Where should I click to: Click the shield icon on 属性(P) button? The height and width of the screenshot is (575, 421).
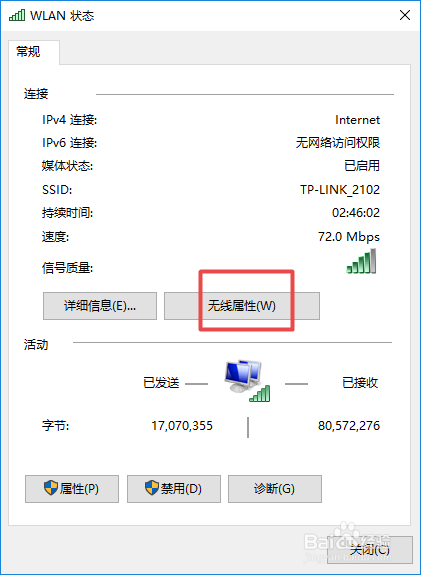(51, 488)
